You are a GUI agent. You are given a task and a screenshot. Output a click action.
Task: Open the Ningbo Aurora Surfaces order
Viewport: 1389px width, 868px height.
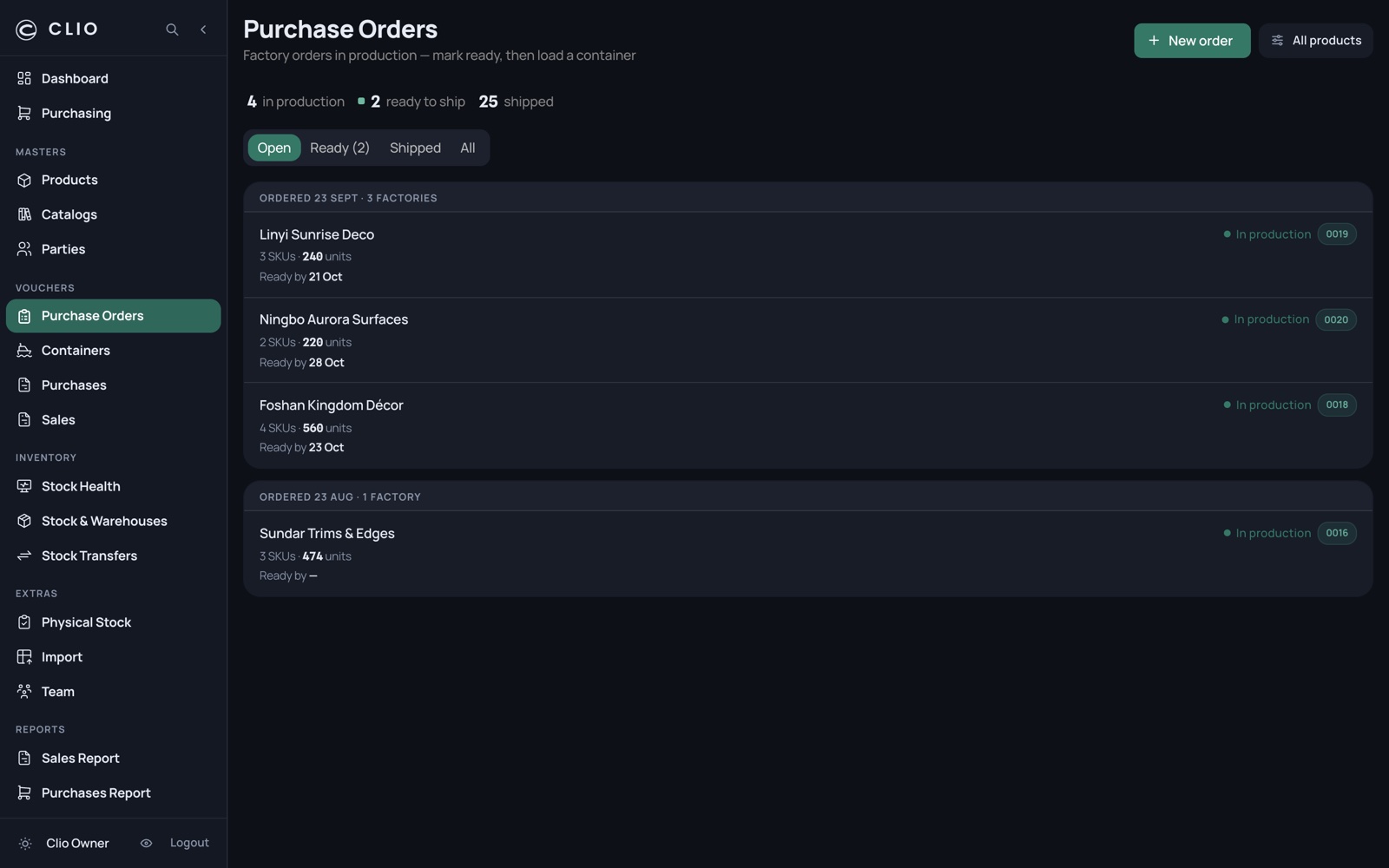807,340
